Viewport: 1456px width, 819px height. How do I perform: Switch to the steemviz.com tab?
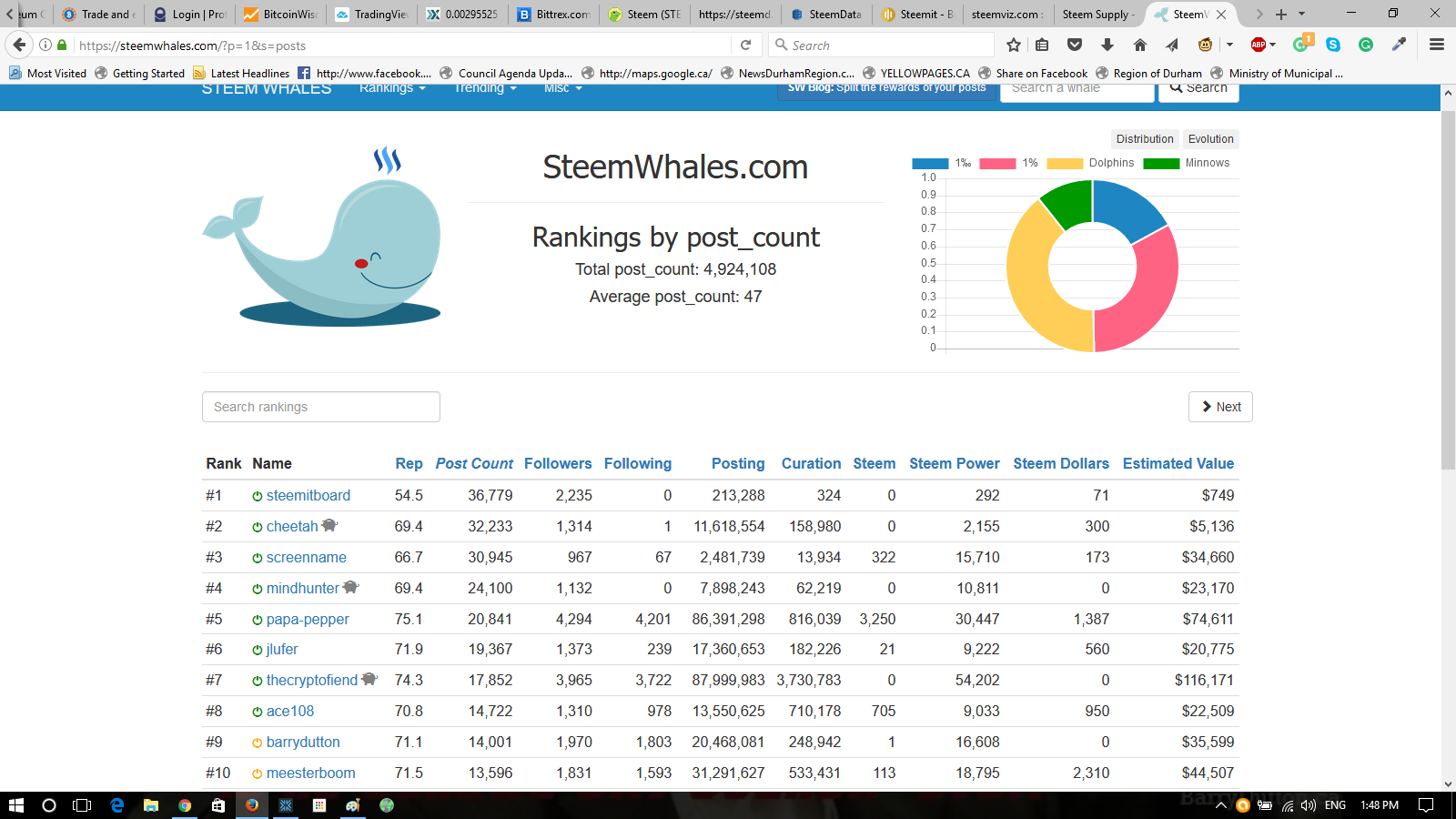pyautogui.click(x=1008, y=15)
